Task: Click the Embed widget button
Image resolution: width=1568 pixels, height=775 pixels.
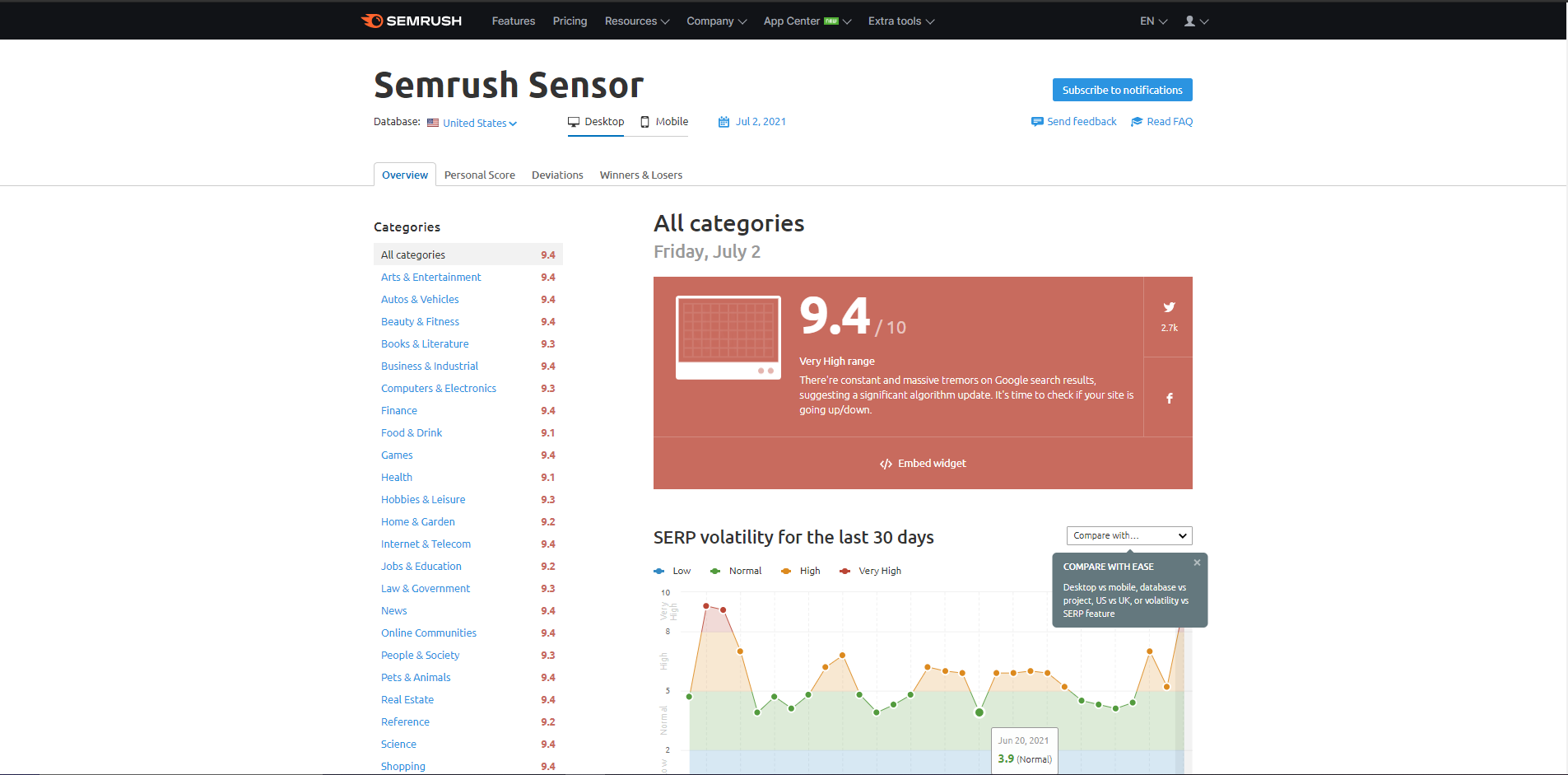Action: click(923, 464)
